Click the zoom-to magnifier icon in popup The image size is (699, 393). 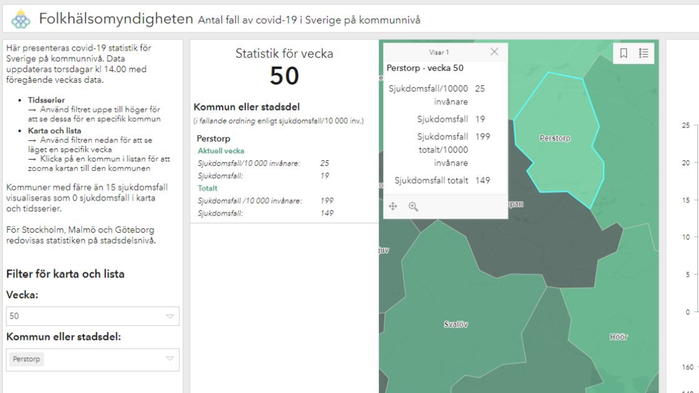[x=413, y=206]
